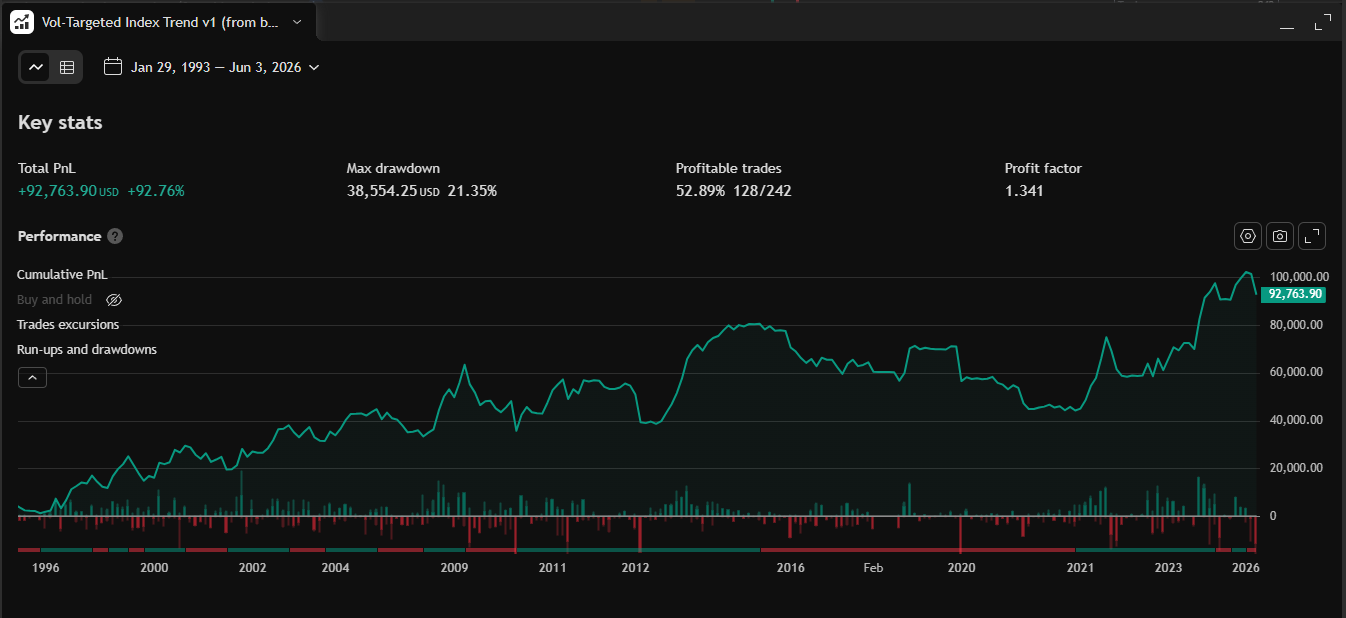This screenshot has width=1346, height=618.
Task: Switch to chart view mode
Action: click(x=36, y=67)
